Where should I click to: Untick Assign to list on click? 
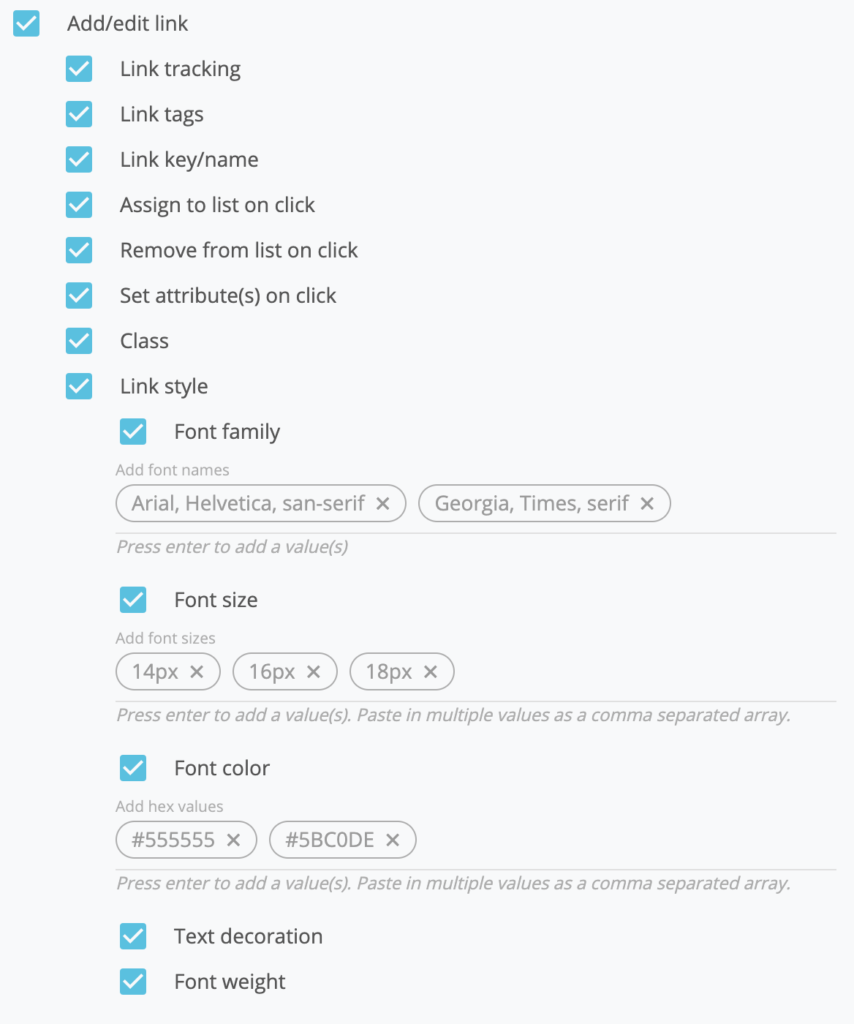79,204
